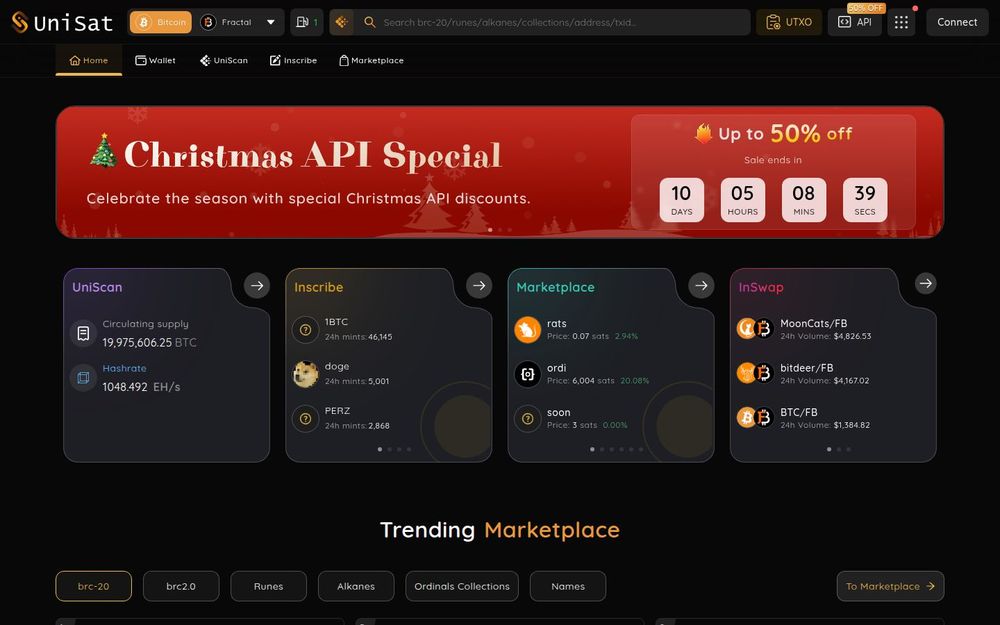Click the Up to 50% off text
The image size is (1000, 625).
coord(773,133)
